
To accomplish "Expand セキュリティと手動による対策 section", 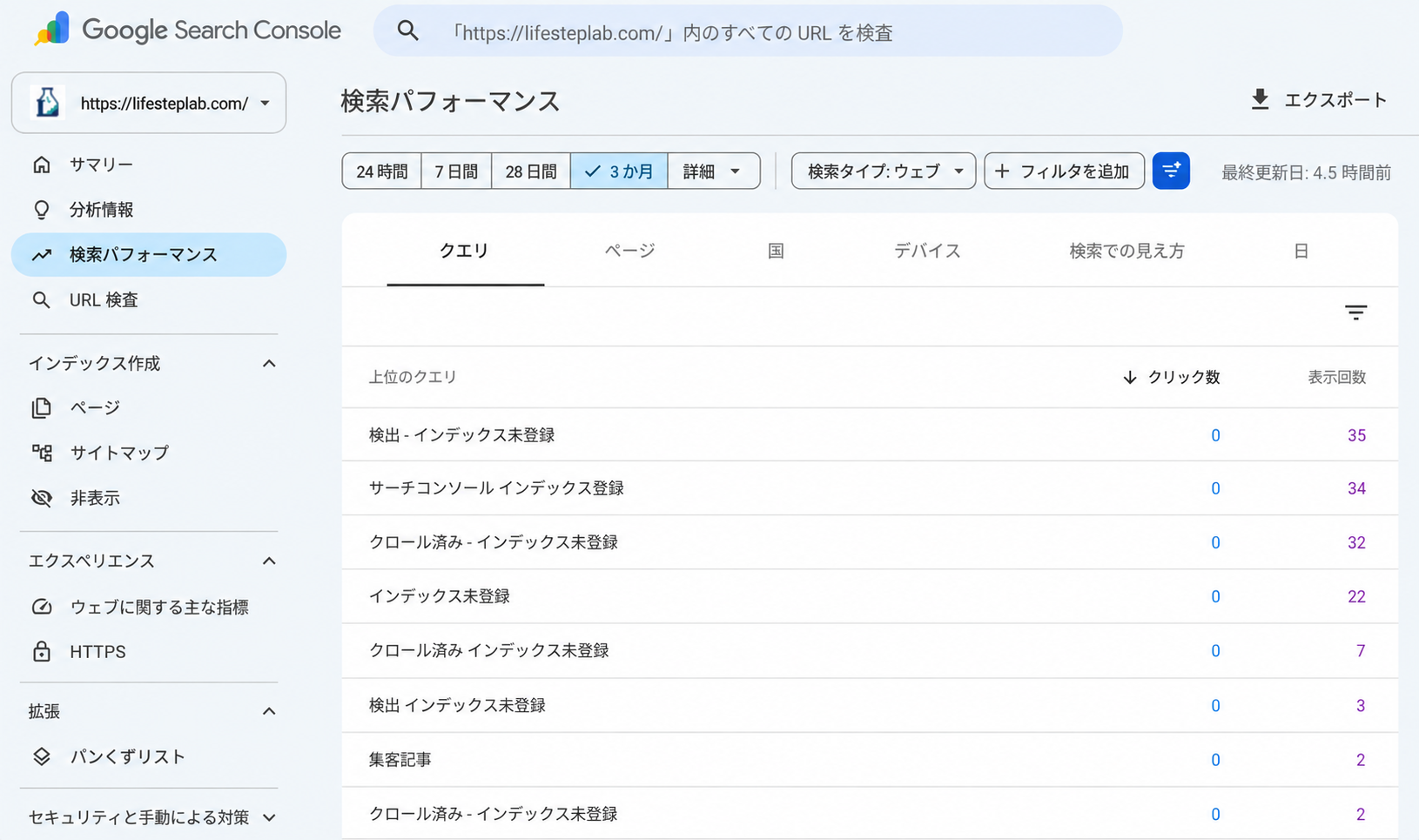I will 269,817.
